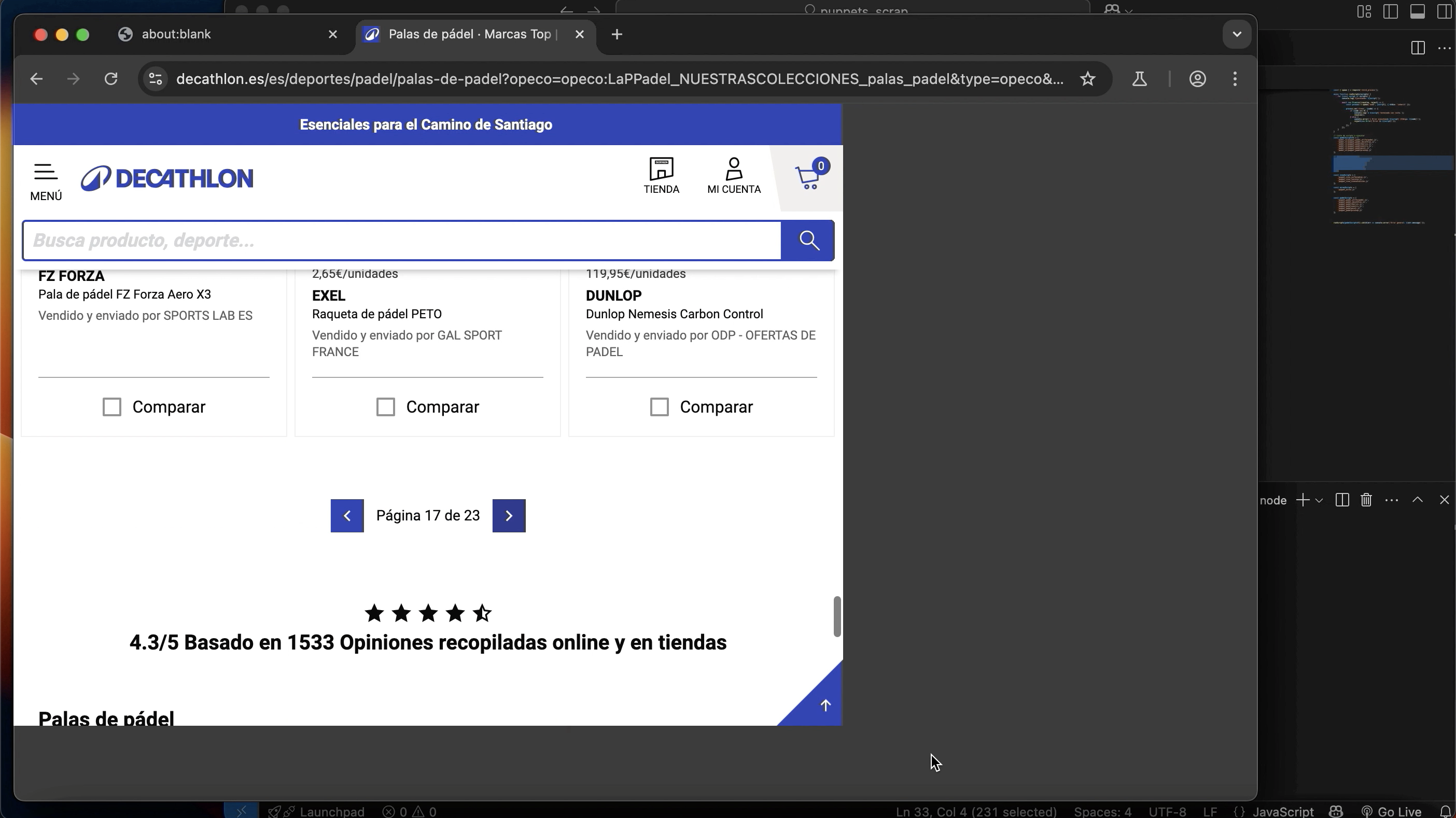
Task: Click the EXEL brand name
Action: coord(328,296)
